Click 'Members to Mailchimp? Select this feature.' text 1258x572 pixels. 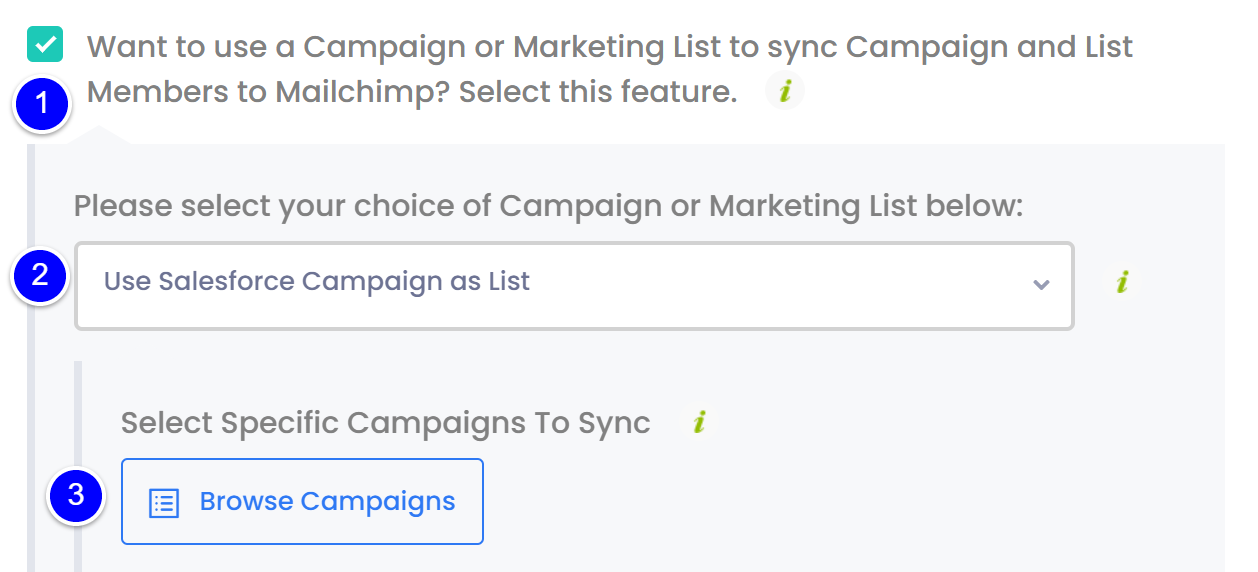click(x=412, y=92)
